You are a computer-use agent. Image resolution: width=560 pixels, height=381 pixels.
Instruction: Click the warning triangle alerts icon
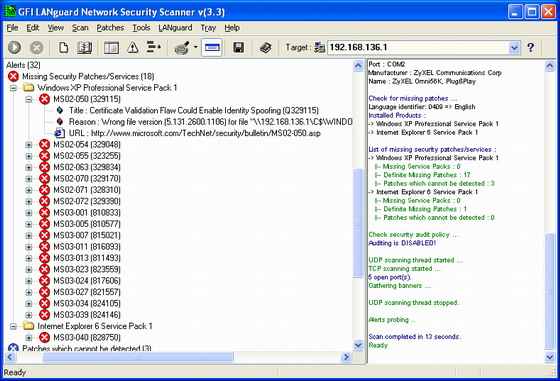pos(133,47)
